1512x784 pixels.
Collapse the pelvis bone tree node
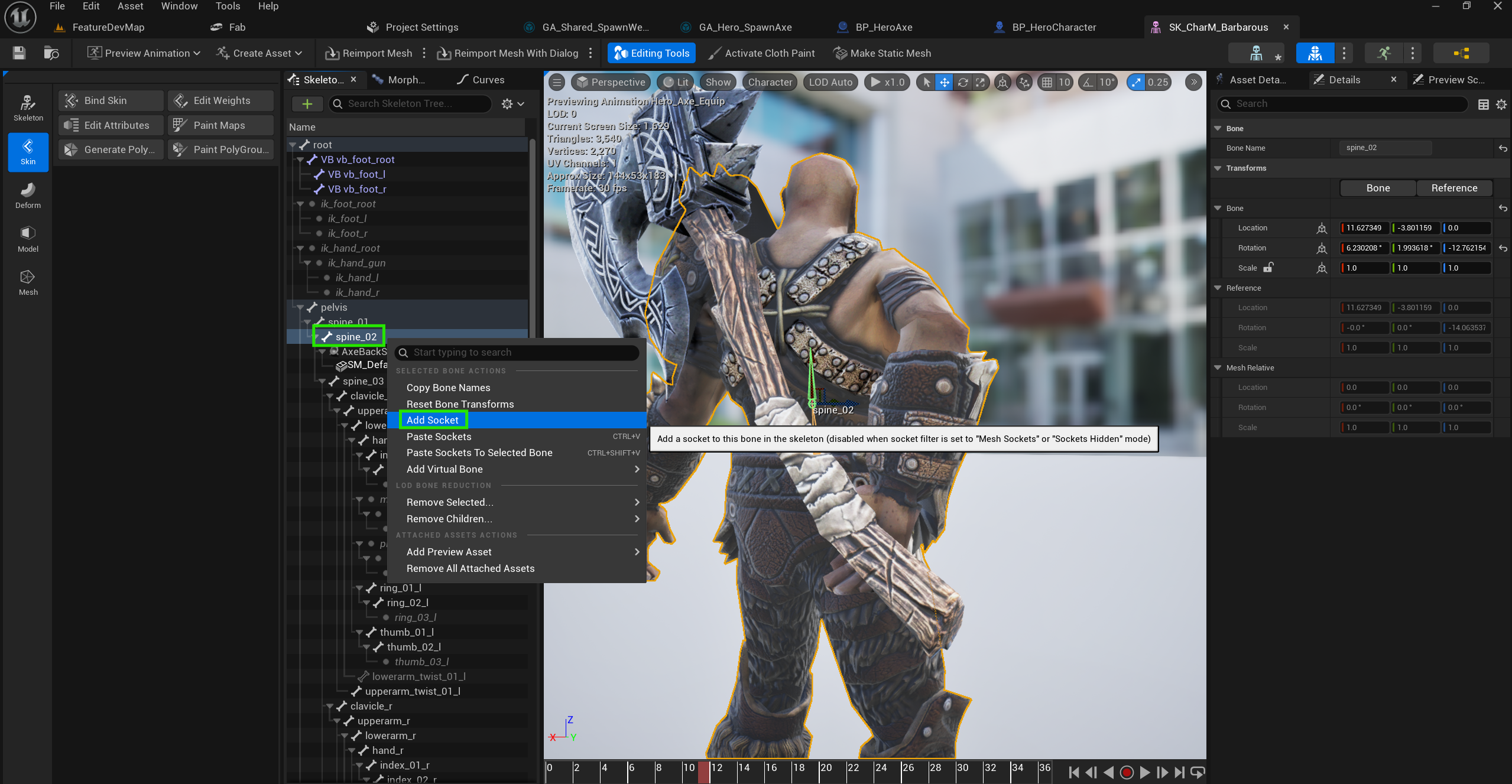pos(300,307)
